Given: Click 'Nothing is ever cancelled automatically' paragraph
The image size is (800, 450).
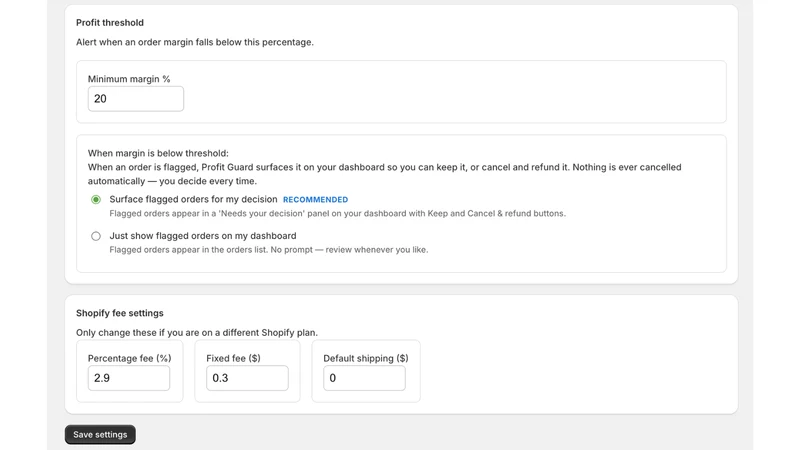Looking at the screenshot, I should point(385,174).
